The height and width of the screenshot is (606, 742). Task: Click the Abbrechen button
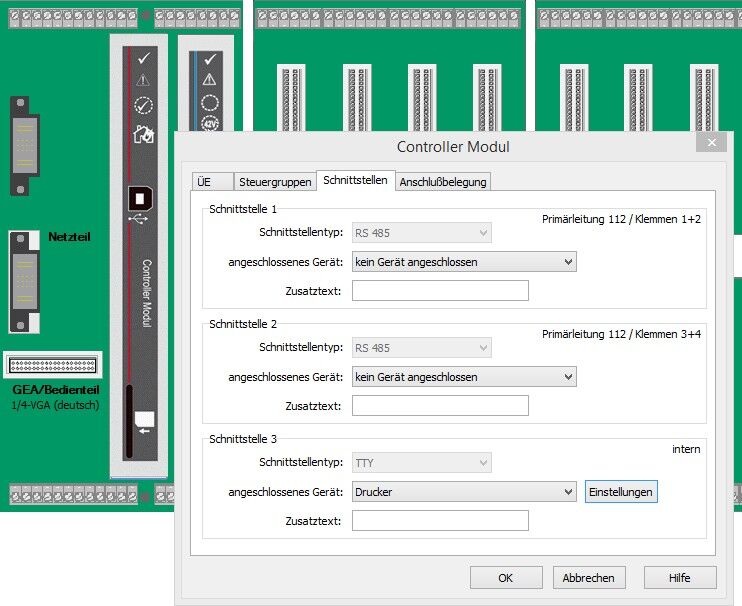point(589,578)
